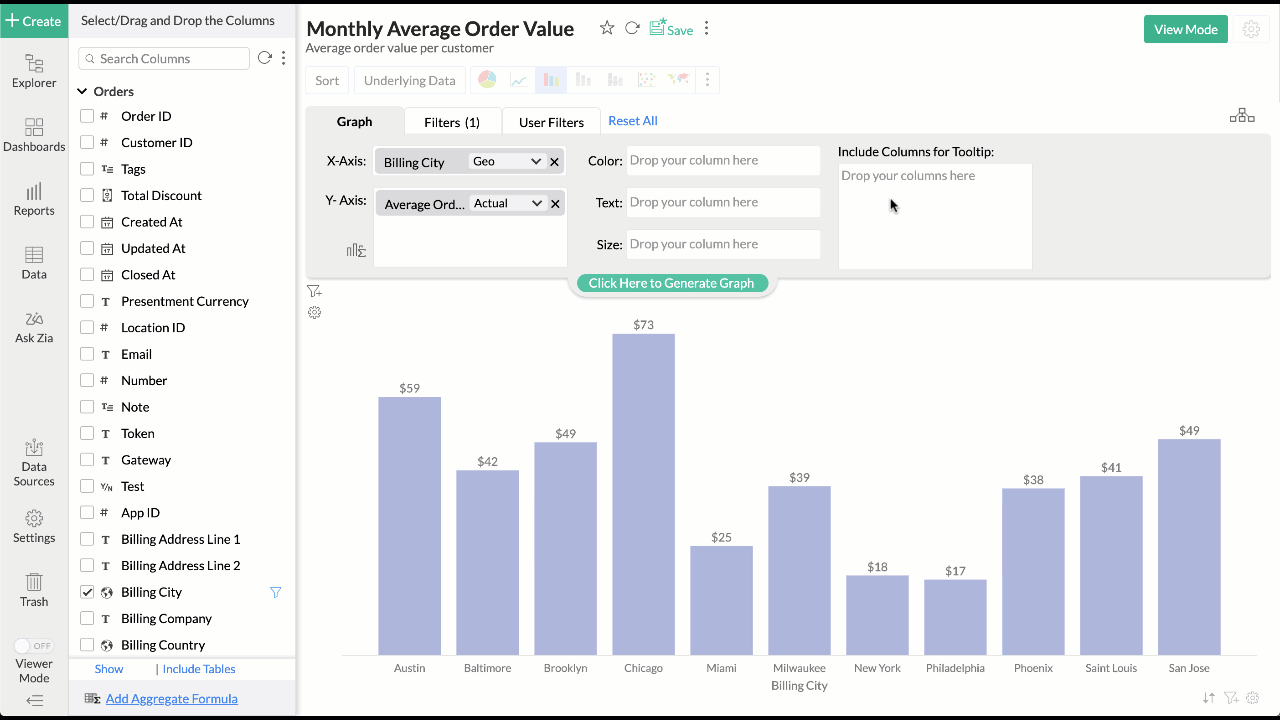Toggle Viewer Mode in the left sidebar

click(x=33, y=645)
